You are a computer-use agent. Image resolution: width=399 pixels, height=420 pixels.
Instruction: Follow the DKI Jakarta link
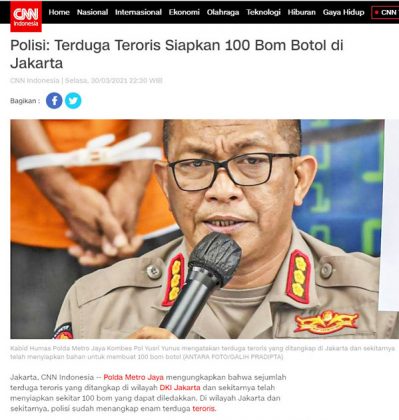(x=180, y=388)
